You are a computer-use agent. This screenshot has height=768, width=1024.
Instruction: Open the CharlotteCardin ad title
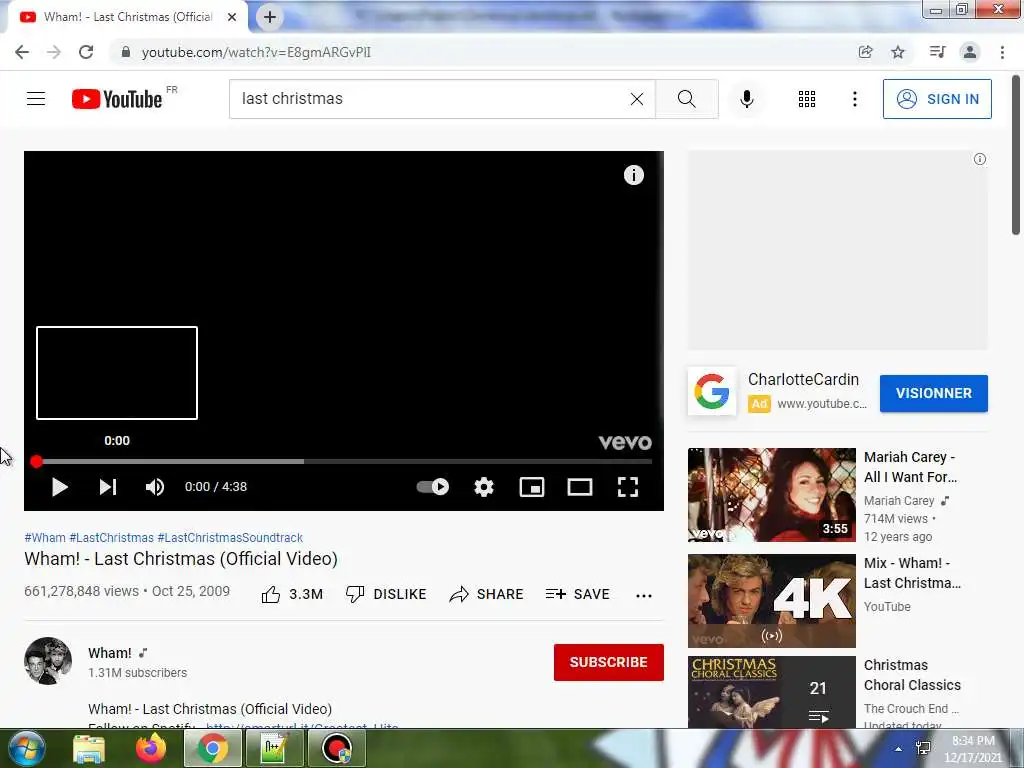point(803,379)
